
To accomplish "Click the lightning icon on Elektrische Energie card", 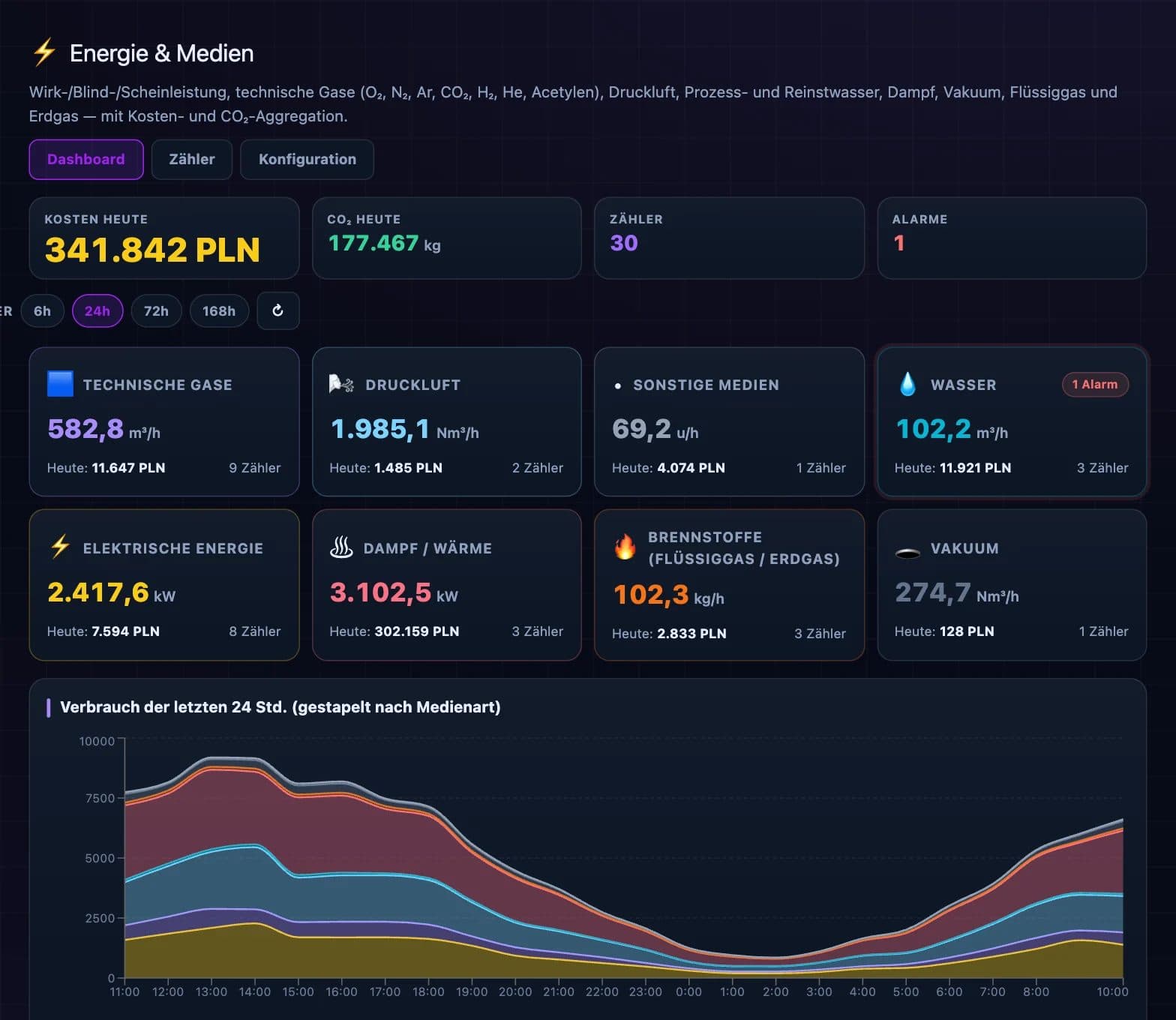I will point(60,547).
